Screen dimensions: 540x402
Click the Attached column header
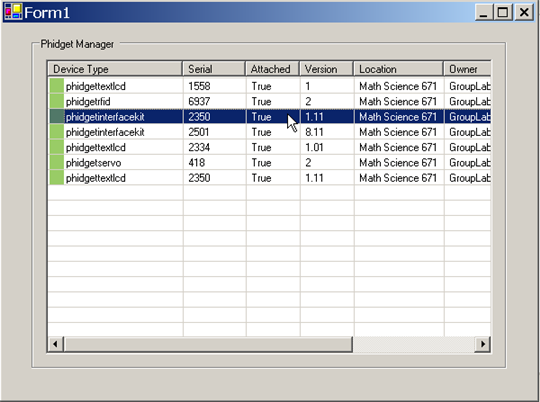(272, 69)
